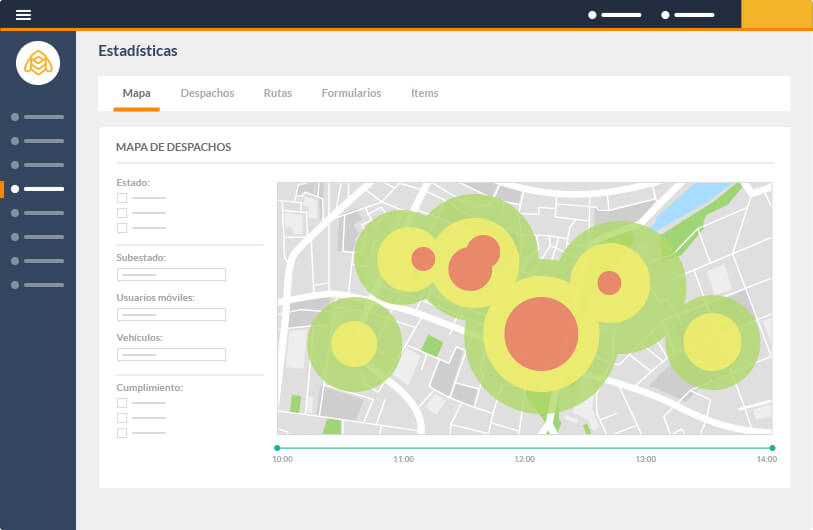The width and height of the screenshot is (813, 530).
Task: Switch to the Despachos tab
Action: 207,93
